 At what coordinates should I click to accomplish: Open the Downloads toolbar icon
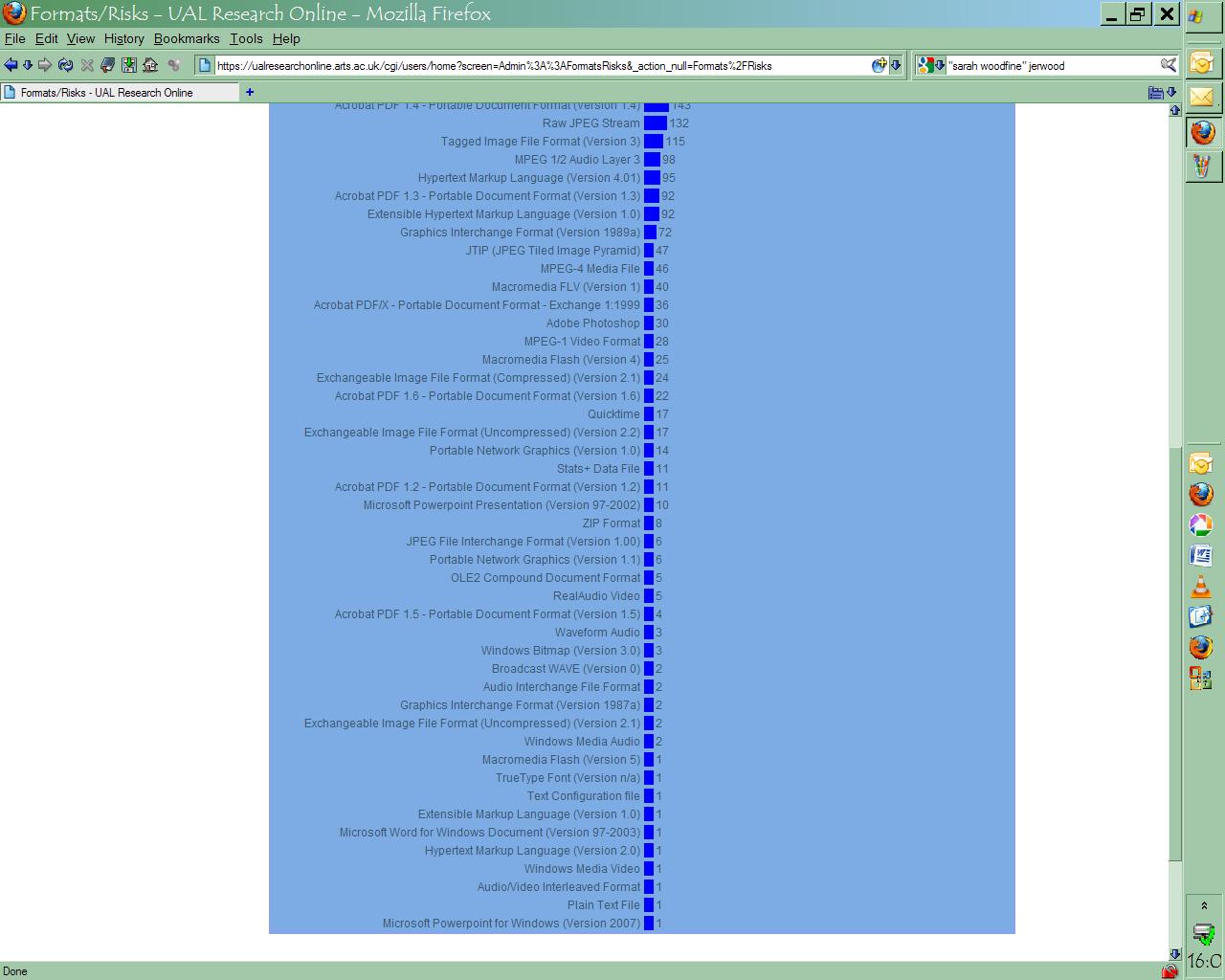click(x=128, y=65)
